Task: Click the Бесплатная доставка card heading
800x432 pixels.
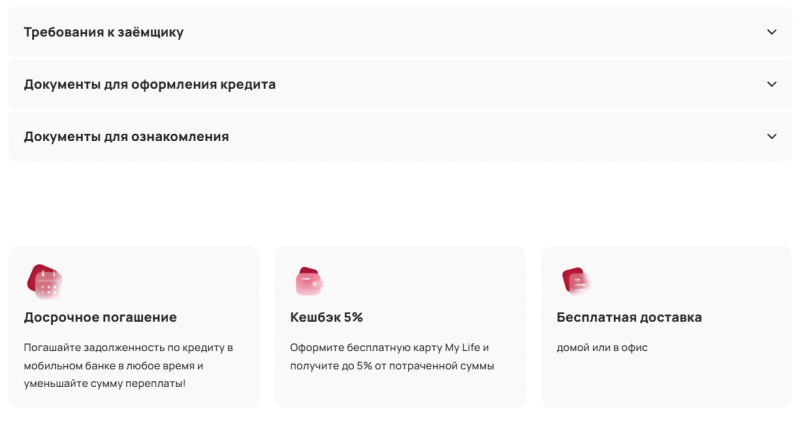Action: (629, 317)
